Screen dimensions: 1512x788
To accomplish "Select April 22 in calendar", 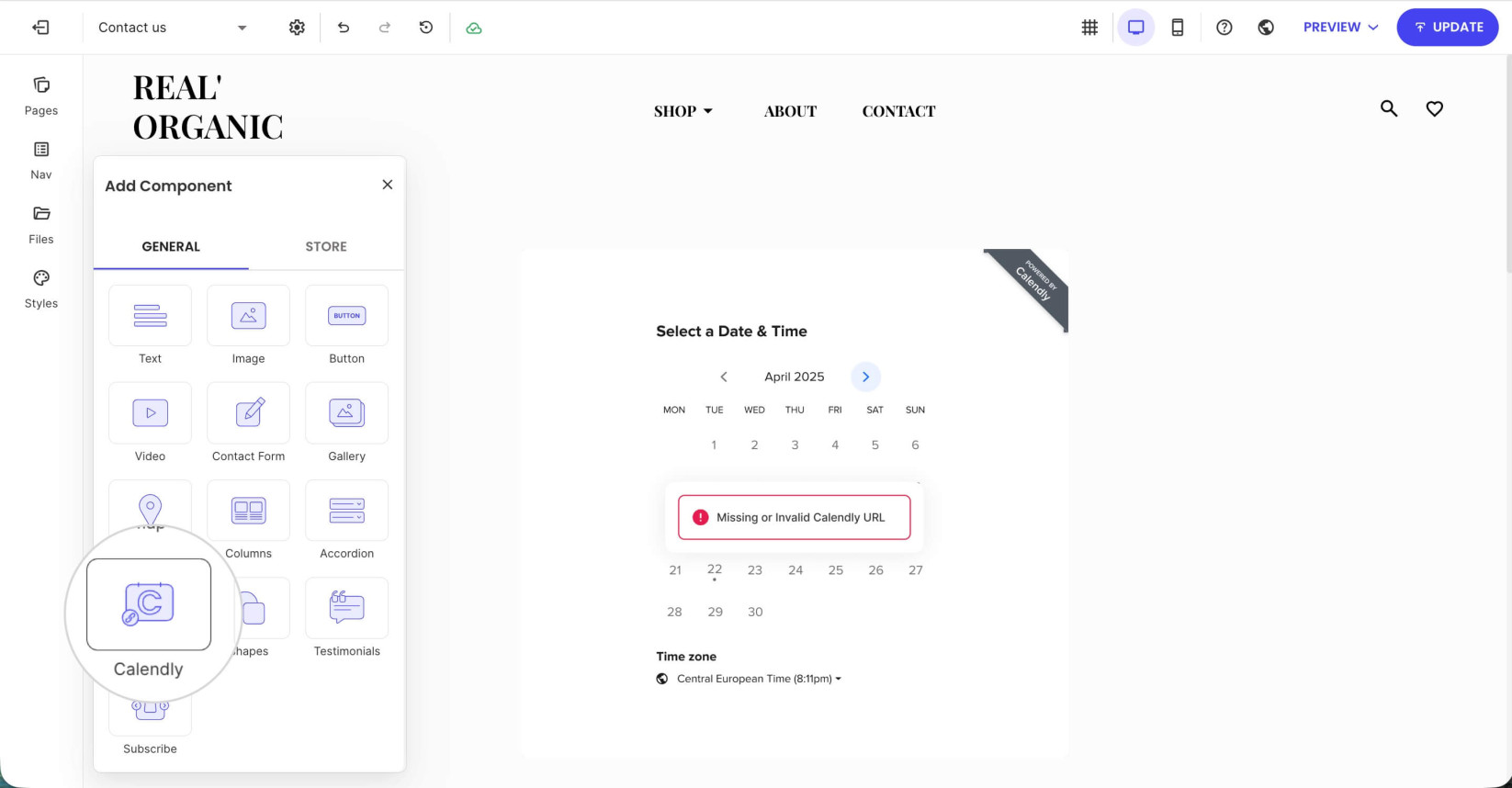I will pos(715,570).
